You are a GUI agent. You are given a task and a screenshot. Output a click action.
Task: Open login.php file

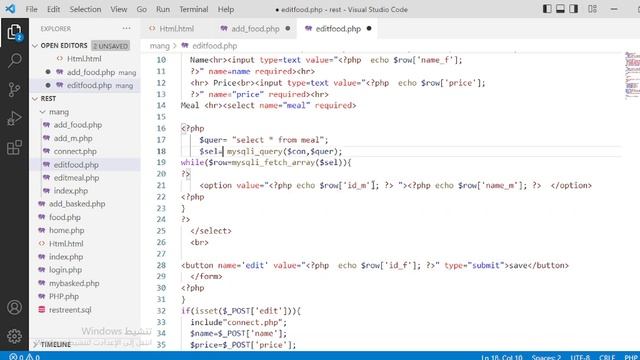65,270
